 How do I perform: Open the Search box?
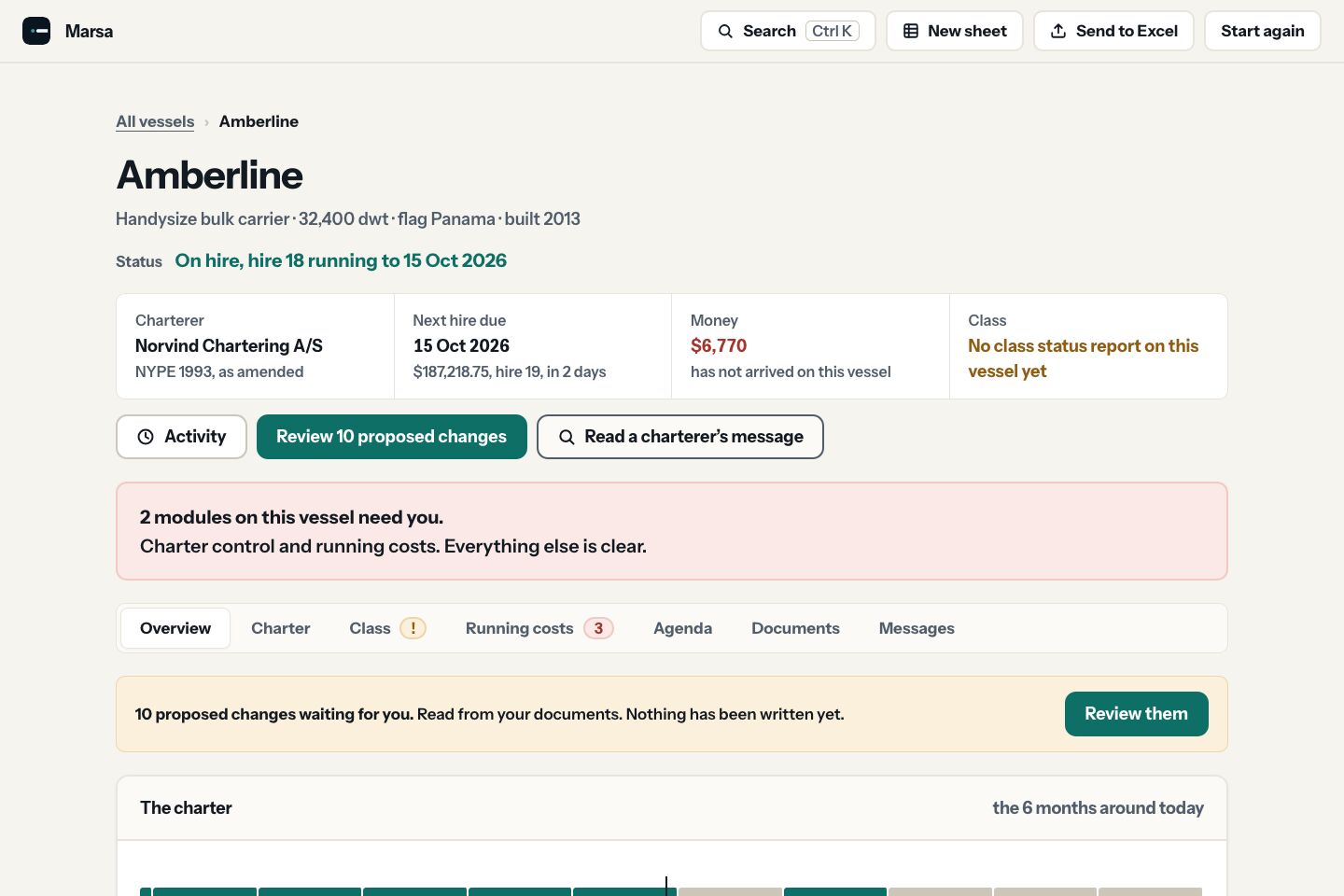coord(788,31)
